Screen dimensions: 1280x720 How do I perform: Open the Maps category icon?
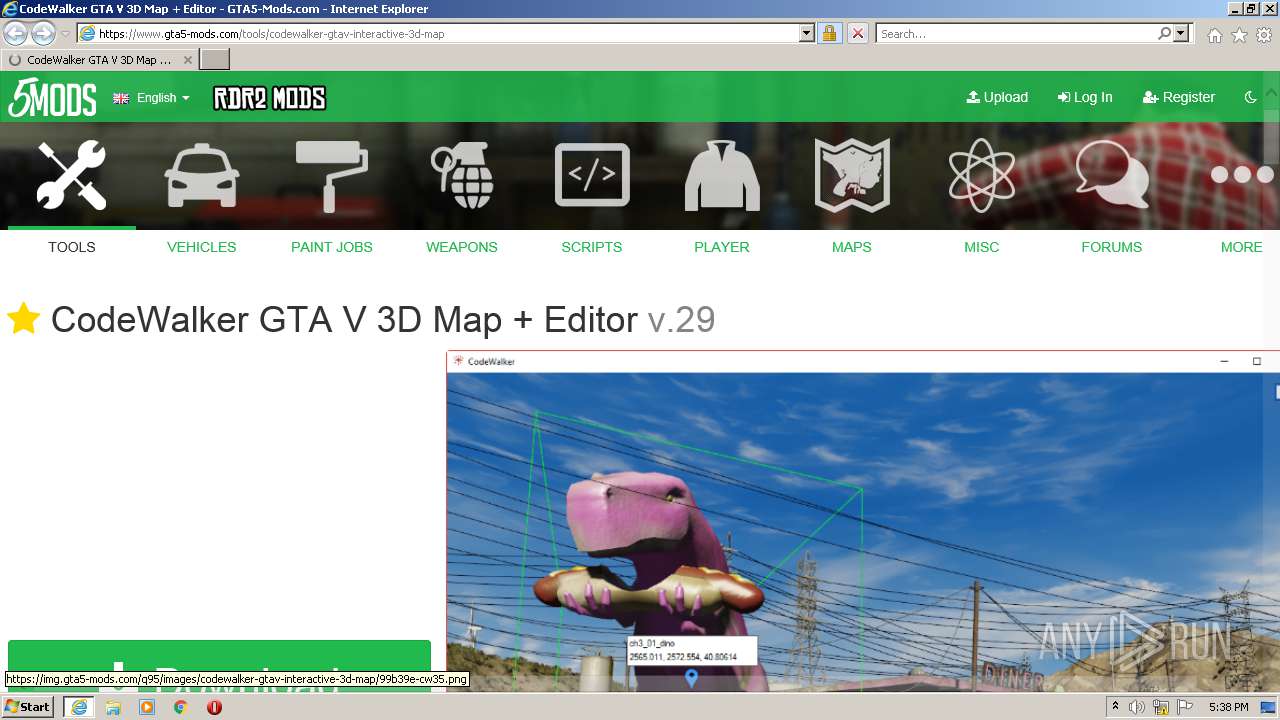click(x=852, y=175)
